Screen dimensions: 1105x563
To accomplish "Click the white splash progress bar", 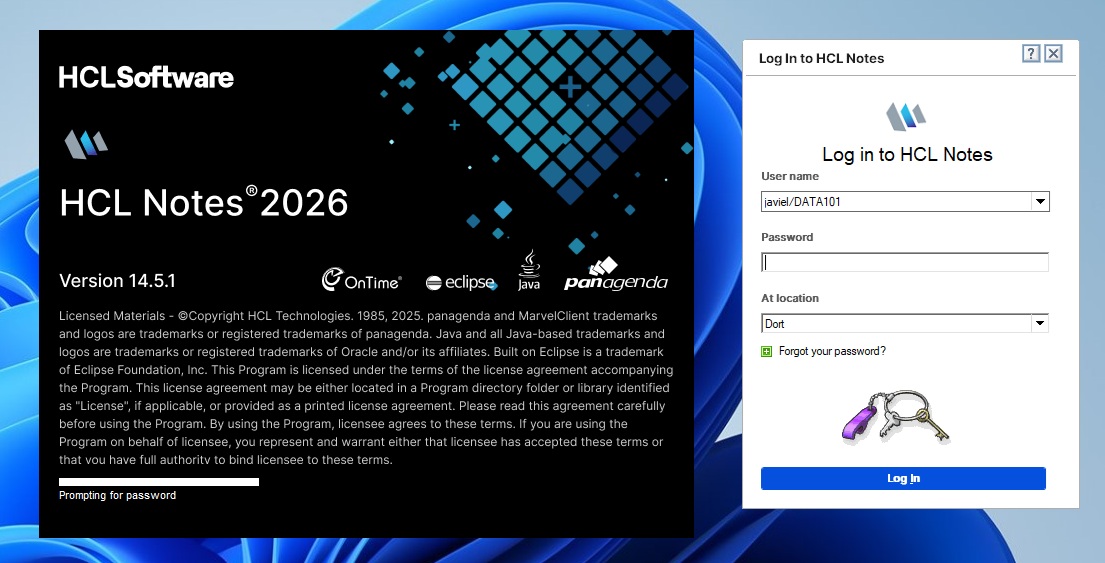I will click(159, 482).
